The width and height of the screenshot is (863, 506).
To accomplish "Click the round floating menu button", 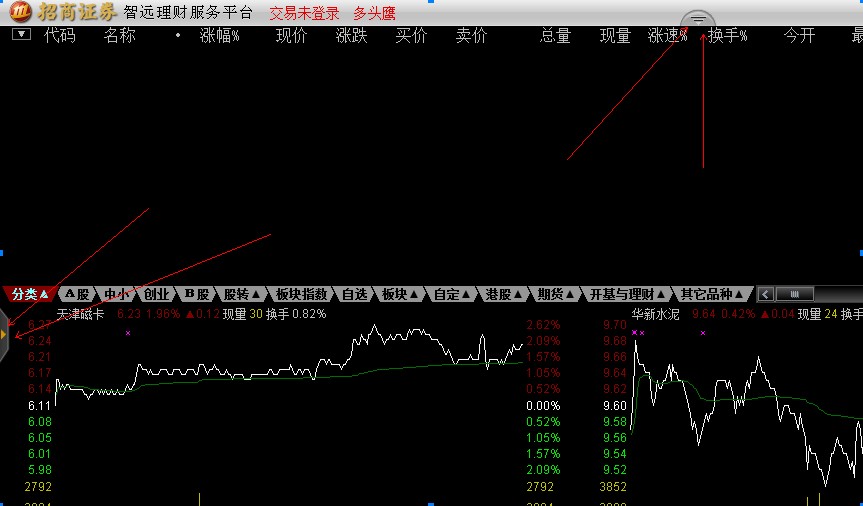I will click(698, 20).
